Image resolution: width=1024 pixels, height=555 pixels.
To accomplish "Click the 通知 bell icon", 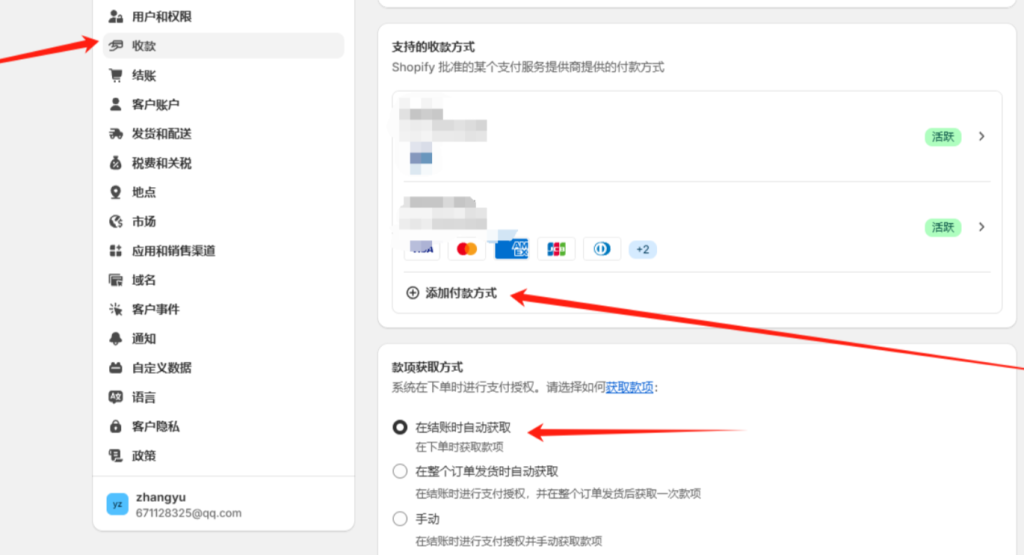I will (x=116, y=338).
